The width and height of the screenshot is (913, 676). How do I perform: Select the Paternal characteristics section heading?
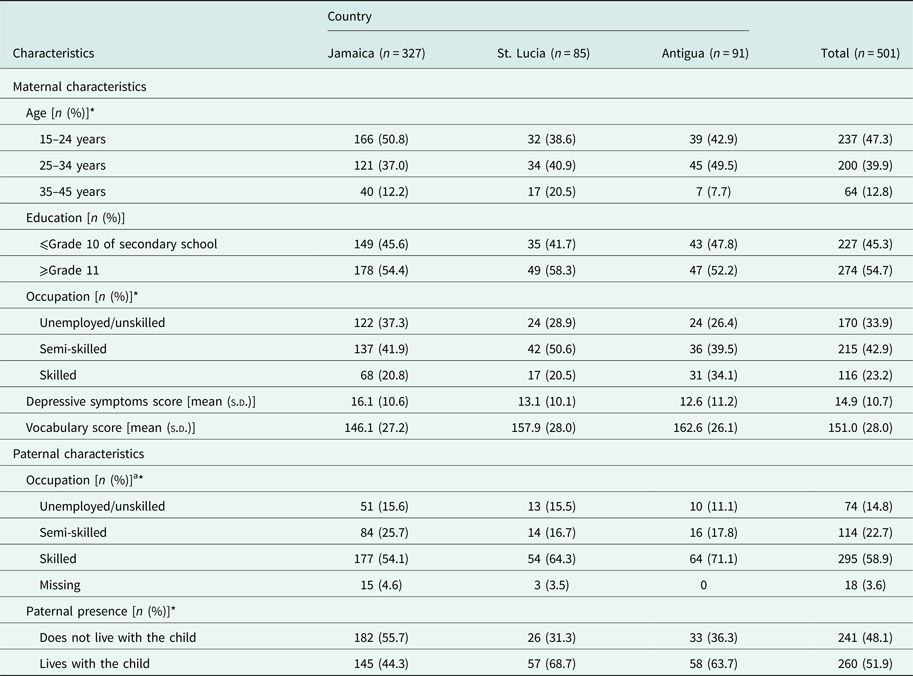(x=77, y=454)
